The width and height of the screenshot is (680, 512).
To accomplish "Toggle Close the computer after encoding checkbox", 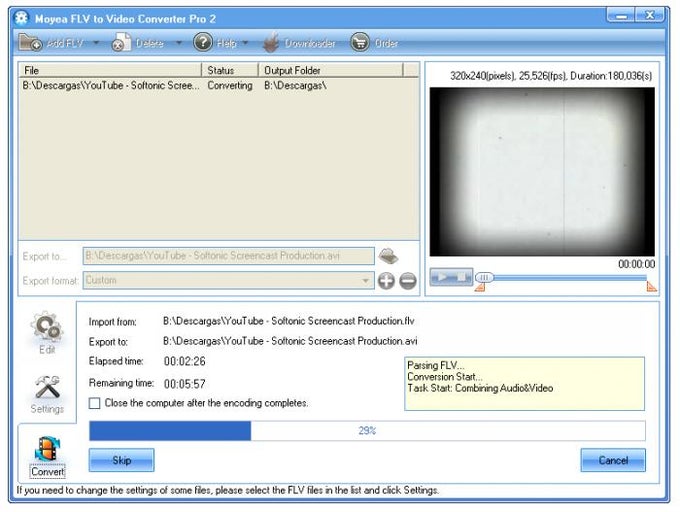I will click(x=94, y=403).
